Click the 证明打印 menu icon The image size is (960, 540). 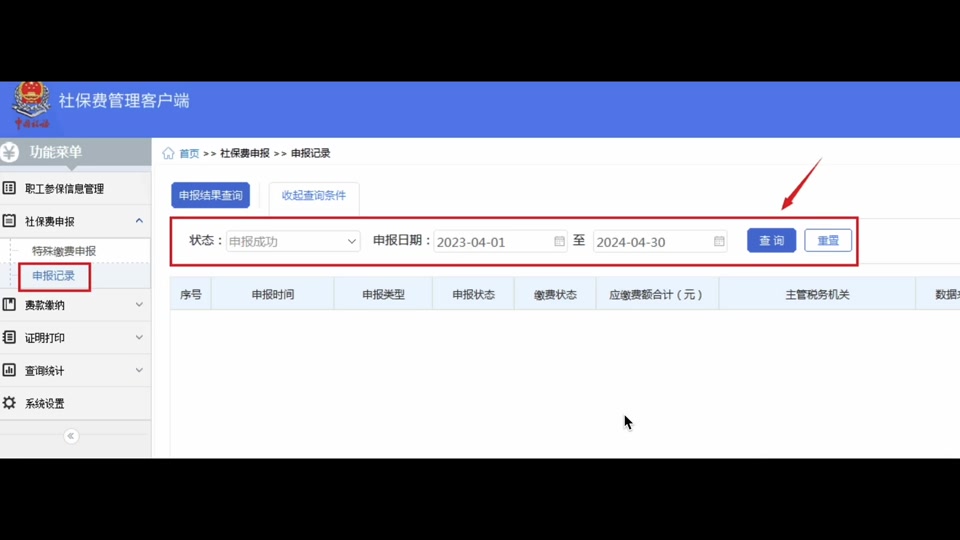[x=9, y=337]
